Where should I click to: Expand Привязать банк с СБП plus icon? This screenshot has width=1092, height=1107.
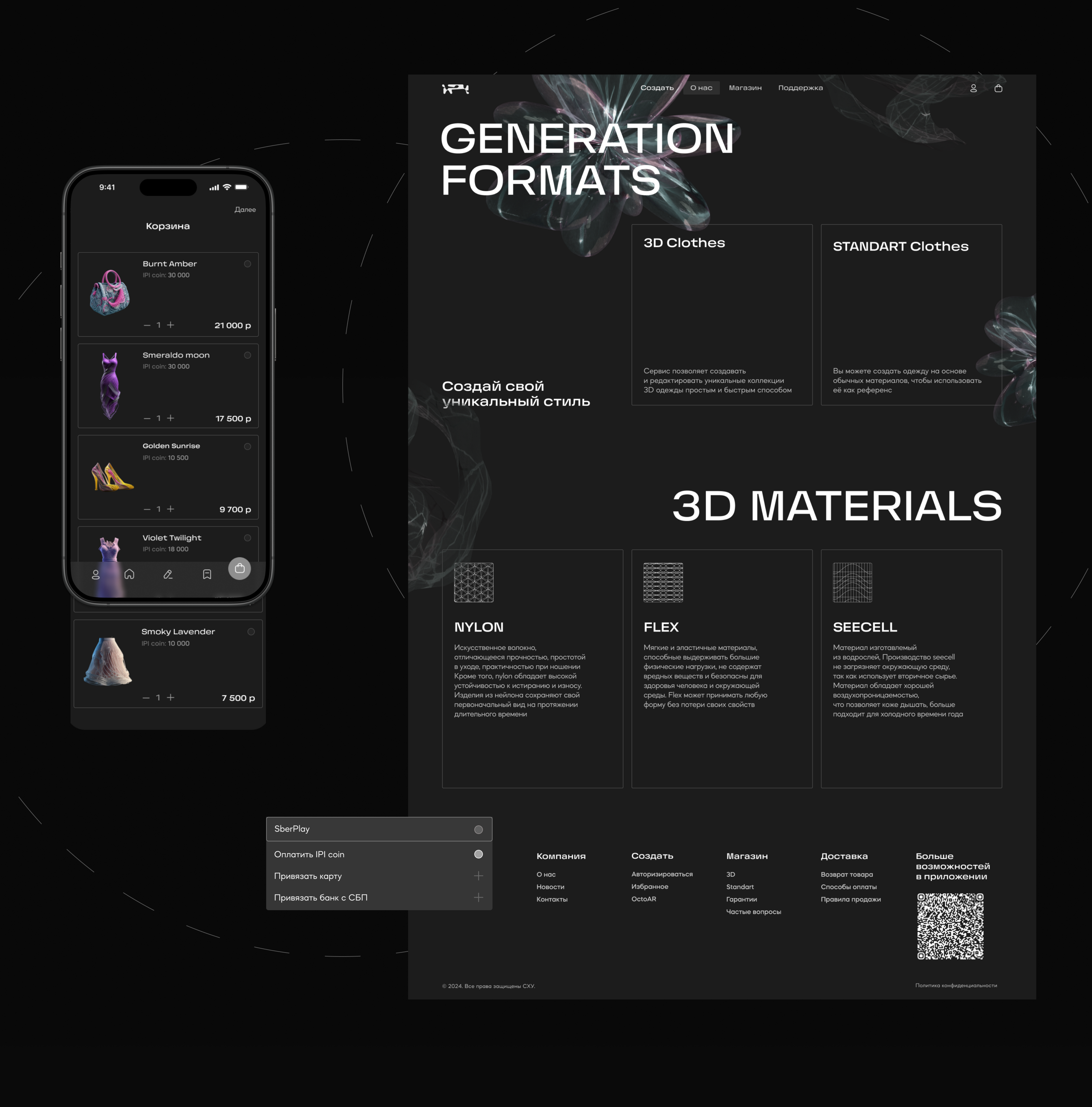[x=478, y=897]
